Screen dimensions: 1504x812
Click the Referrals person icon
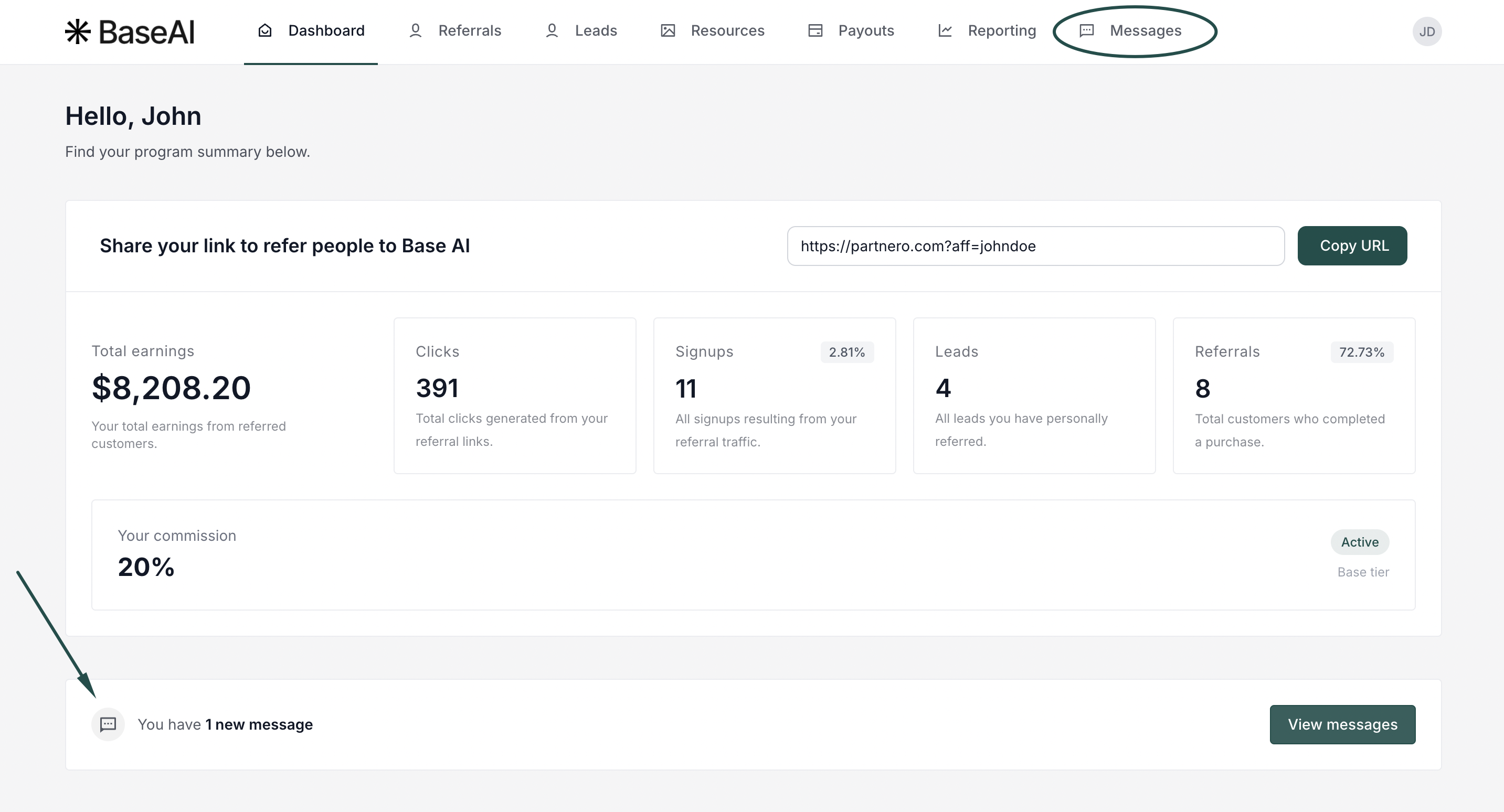pyautogui.click(x=415, y=30)
